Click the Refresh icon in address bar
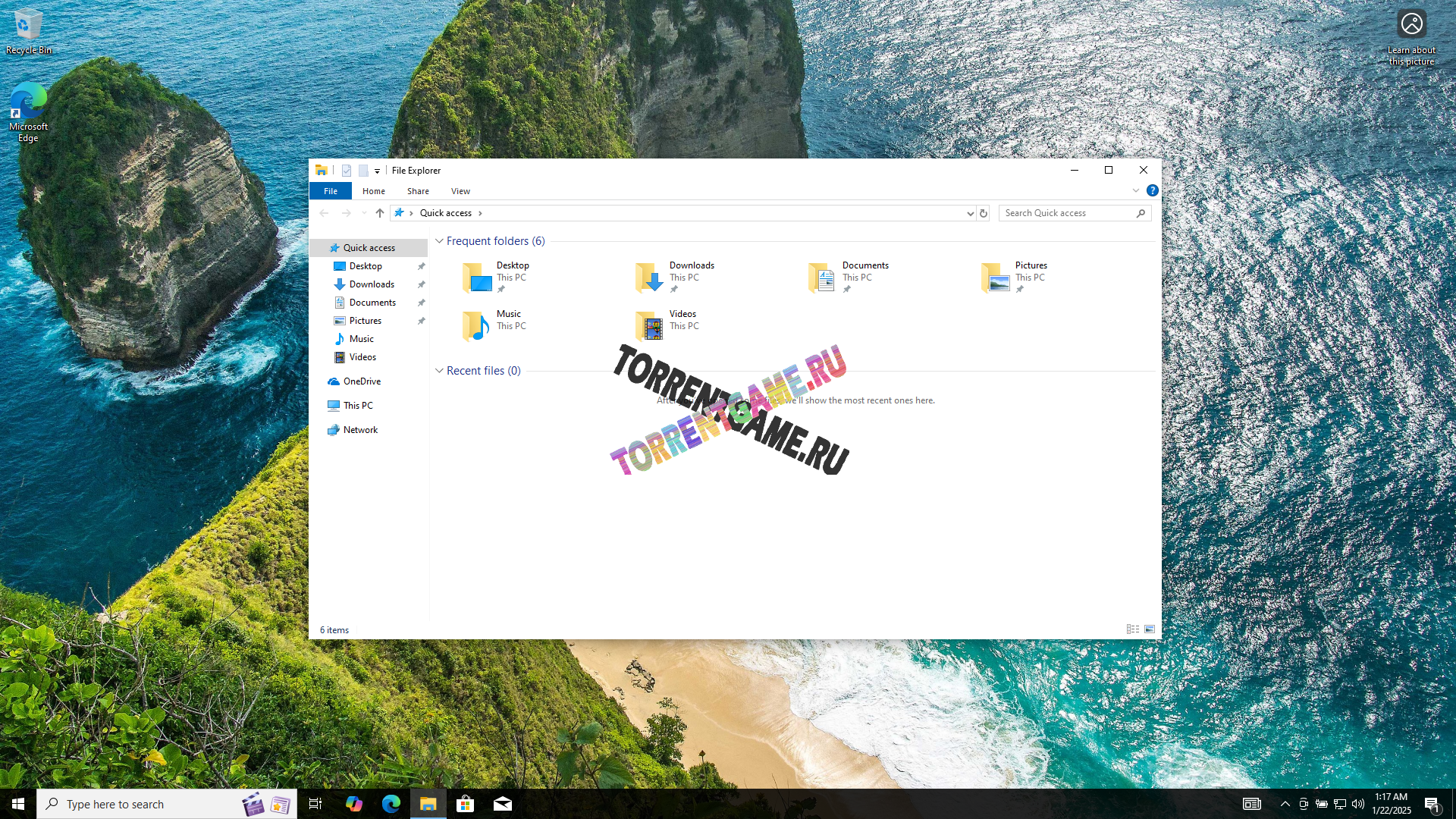The width and height of the screenshot is (1456, 819). click(x=984, y=213)
